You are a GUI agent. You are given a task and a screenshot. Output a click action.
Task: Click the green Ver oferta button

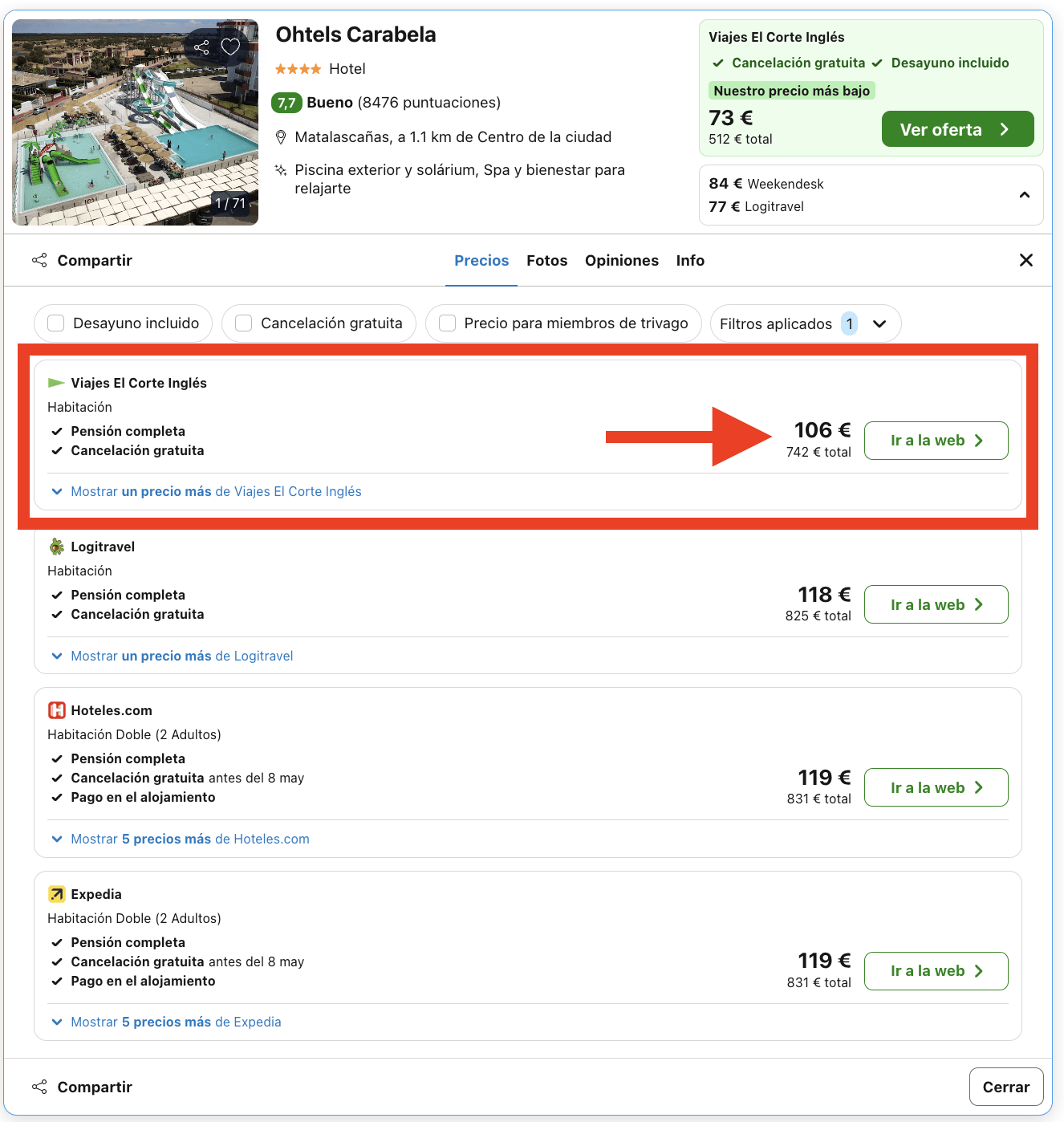957,128
